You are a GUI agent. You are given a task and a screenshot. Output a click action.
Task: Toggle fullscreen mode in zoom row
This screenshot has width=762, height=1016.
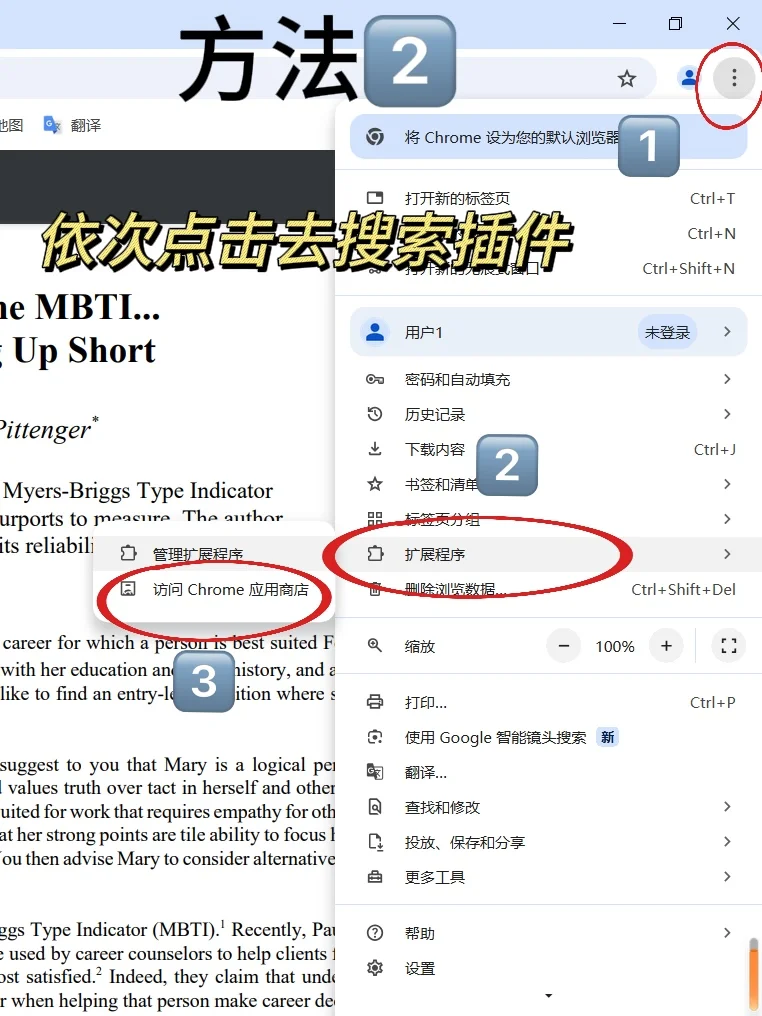pyautogui.click(x=729, y=645)
